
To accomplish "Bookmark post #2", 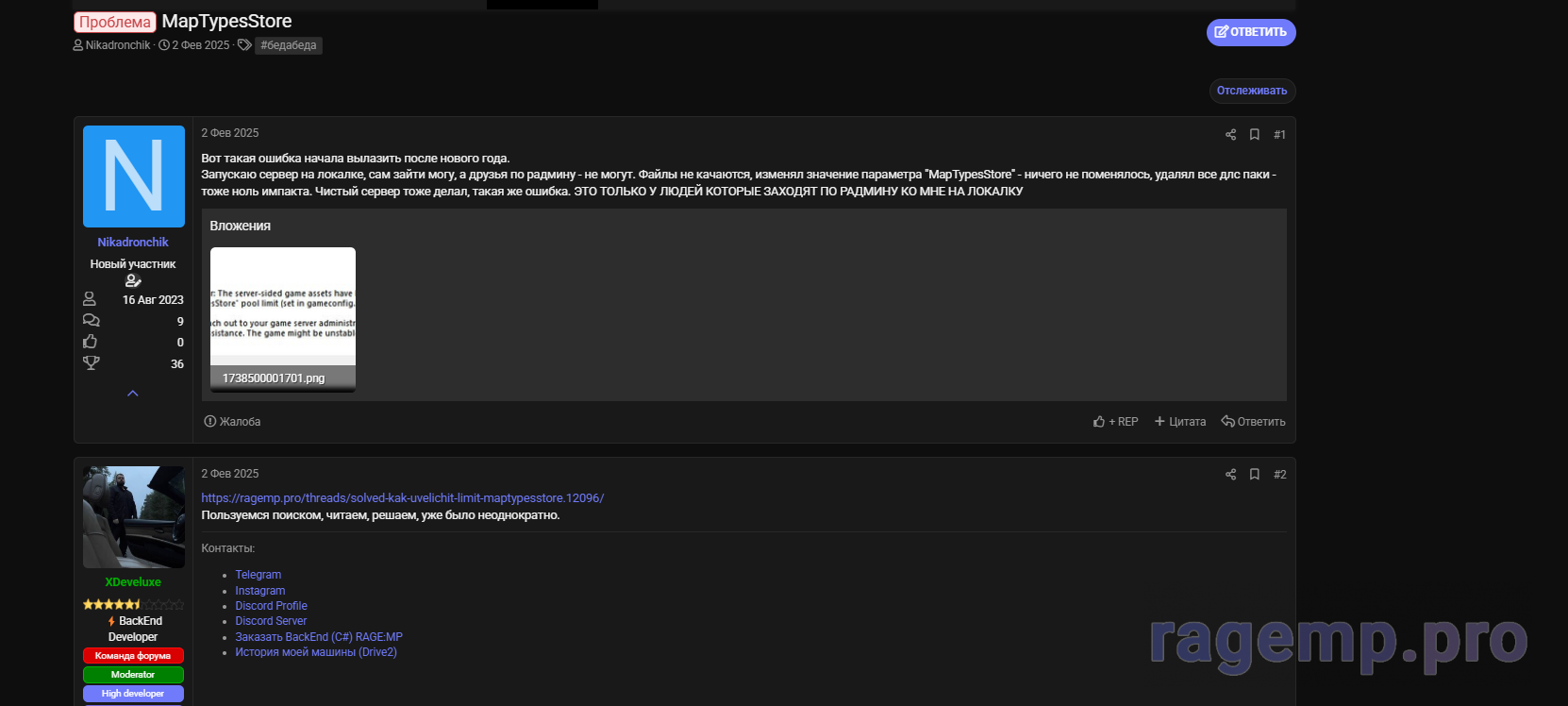I will point(1255,474).
